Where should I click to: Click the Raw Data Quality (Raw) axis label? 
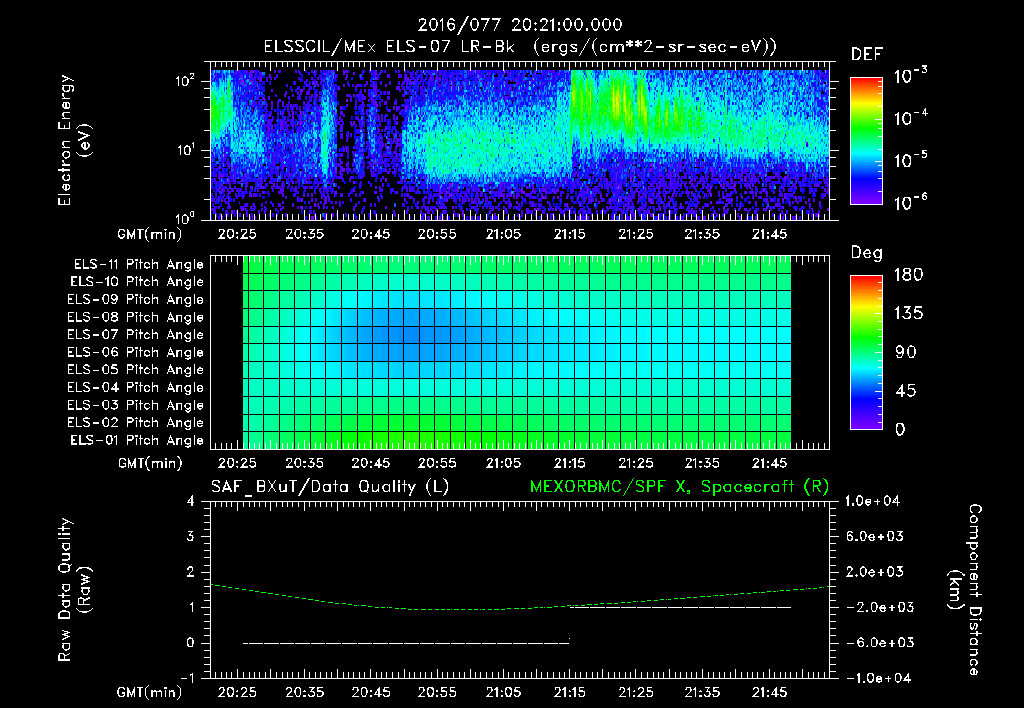(74, 590)
